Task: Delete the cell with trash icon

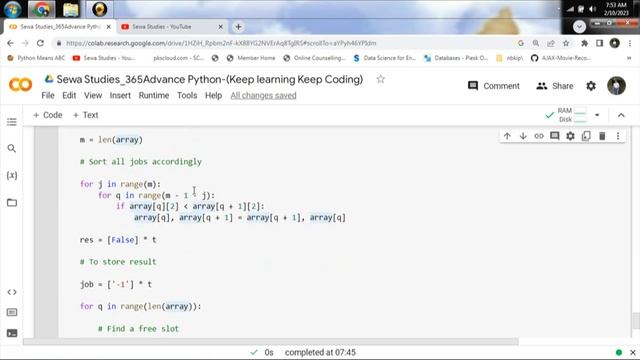Action: coord(602,136)
